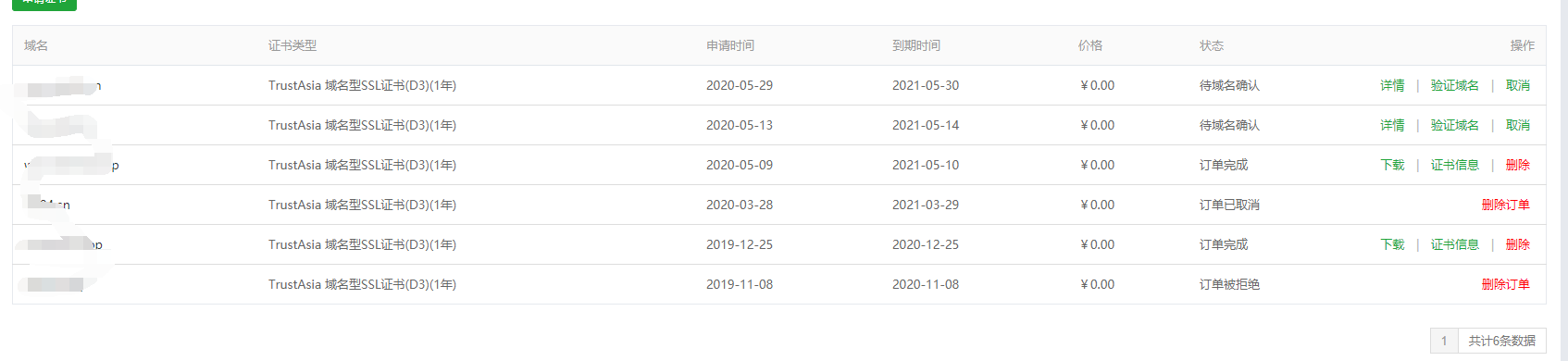Open 详情 for the 2020-05-29 certificate
The image size is (1568, 361).
pyautogui.click(x=1392, y=85)
